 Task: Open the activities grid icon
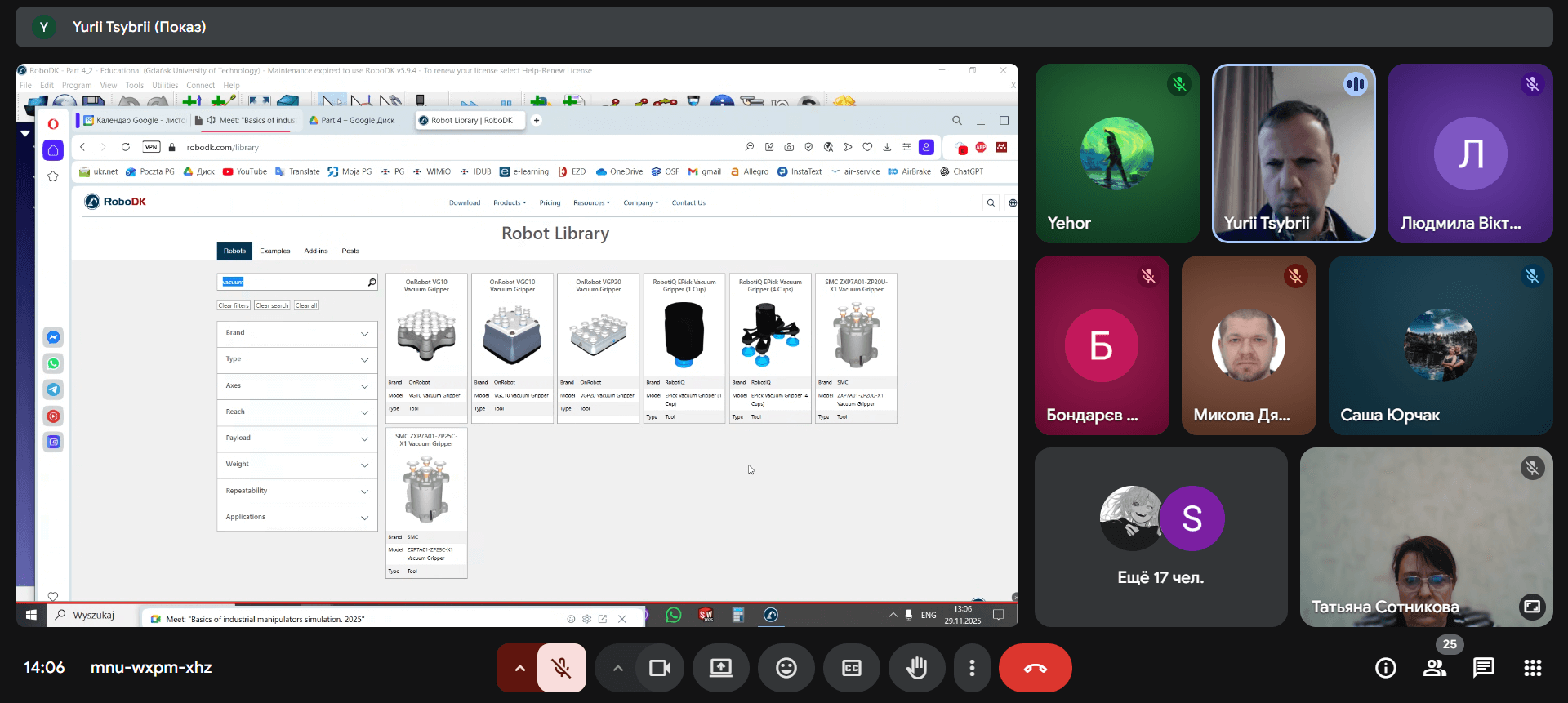point(1532,668)
